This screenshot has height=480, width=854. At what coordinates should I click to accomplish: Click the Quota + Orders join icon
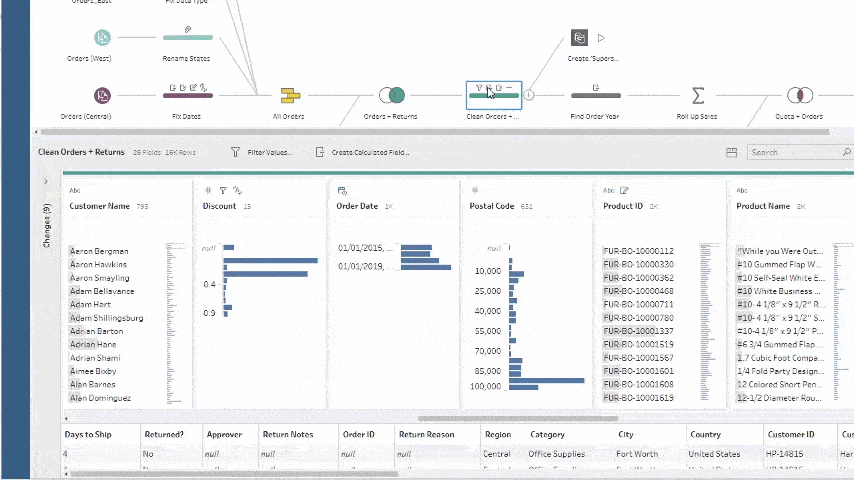coord(798,96)
